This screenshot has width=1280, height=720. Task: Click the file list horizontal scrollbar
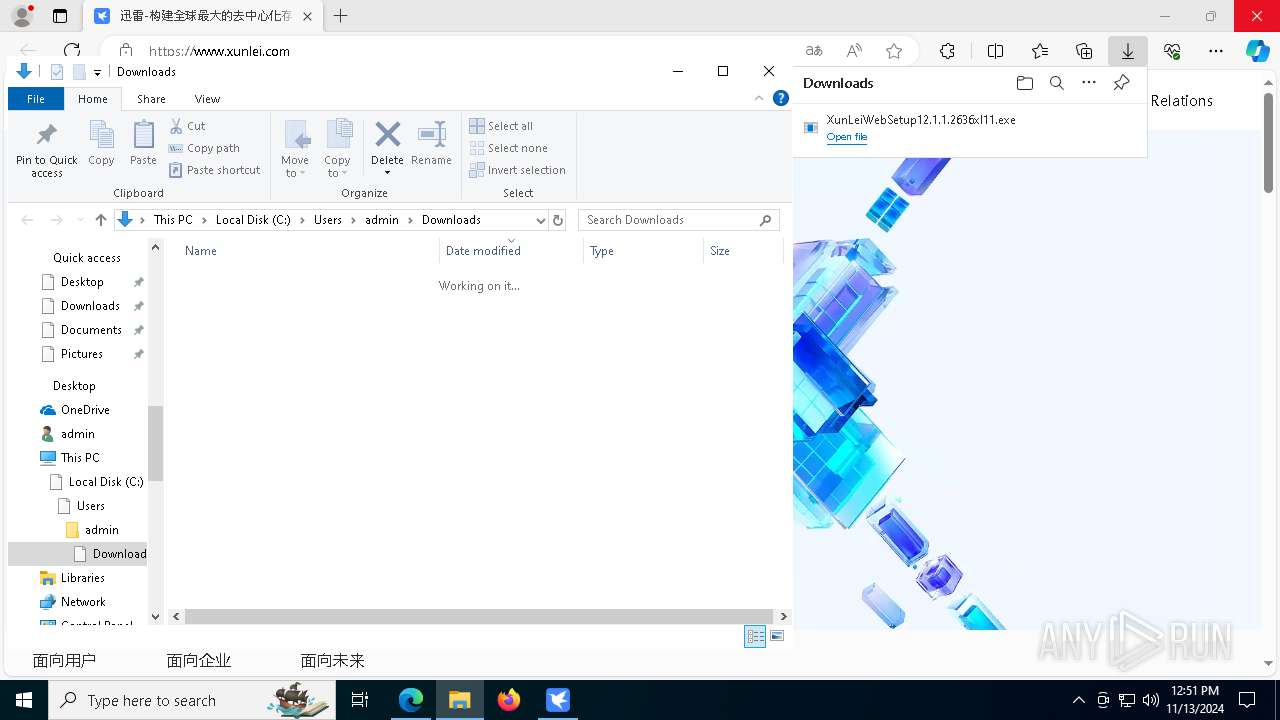pos(479,617)
